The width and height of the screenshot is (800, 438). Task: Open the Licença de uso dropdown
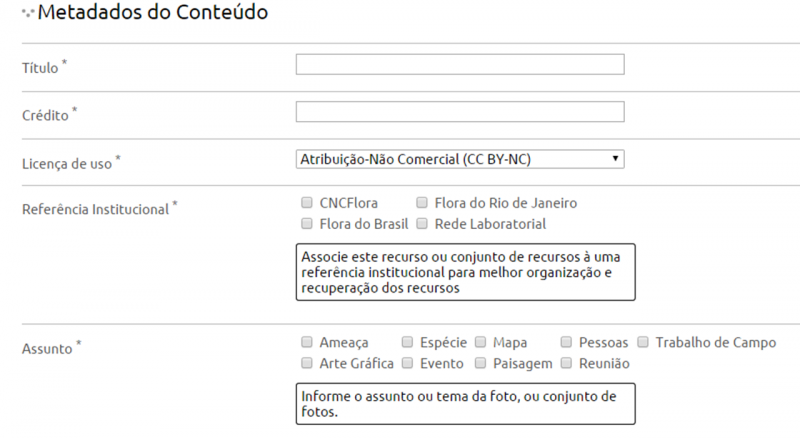click(x=460, y=159)
